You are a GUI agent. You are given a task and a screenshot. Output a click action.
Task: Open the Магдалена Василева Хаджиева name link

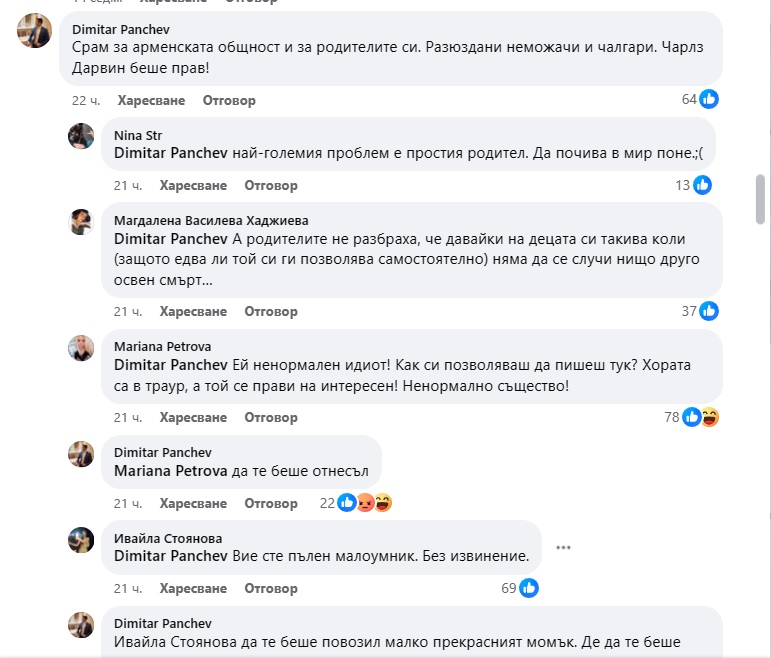pyautogui.click(x=211, y=221)
